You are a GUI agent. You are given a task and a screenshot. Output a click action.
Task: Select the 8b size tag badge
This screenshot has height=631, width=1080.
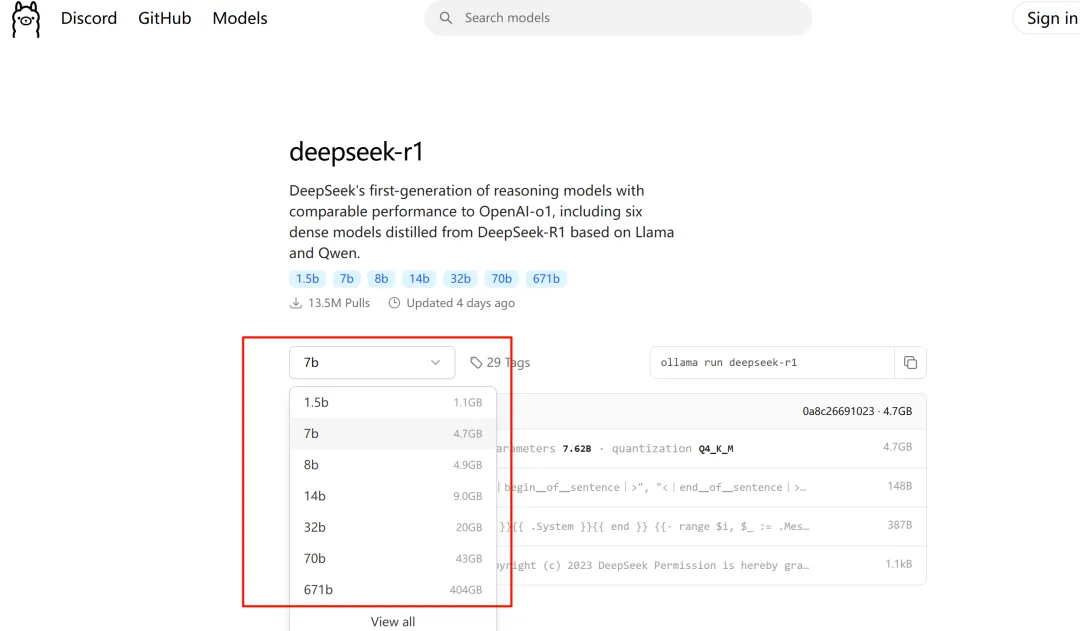[381, 278]
